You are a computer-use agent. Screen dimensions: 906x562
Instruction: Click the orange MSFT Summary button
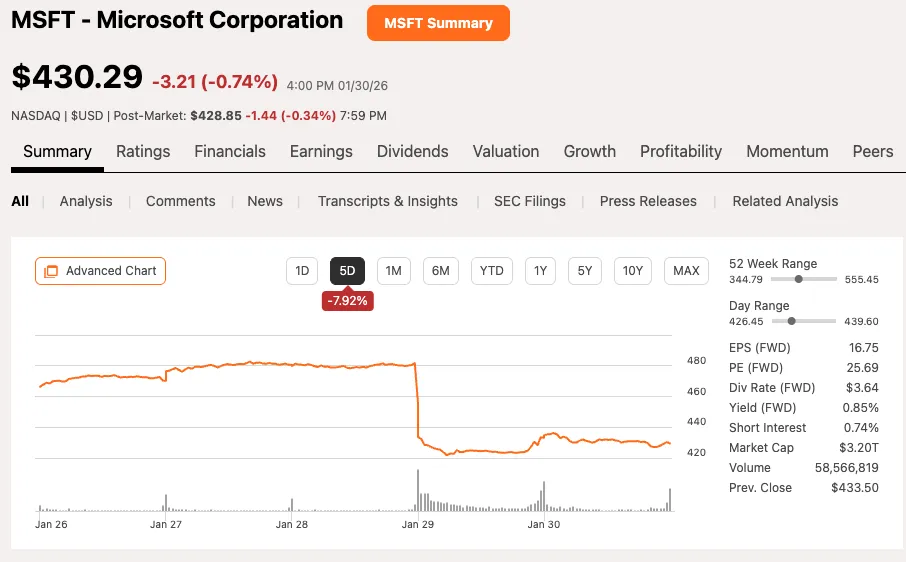438,23
